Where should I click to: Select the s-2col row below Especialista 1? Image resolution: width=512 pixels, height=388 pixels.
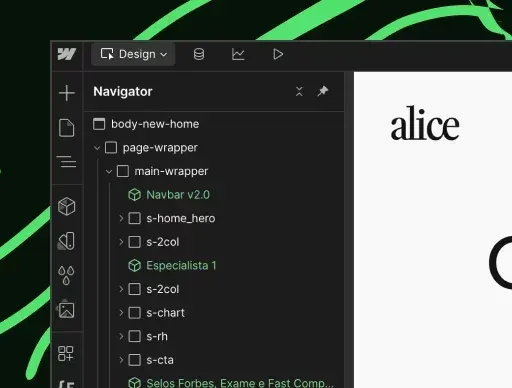(x=213, y=289)
